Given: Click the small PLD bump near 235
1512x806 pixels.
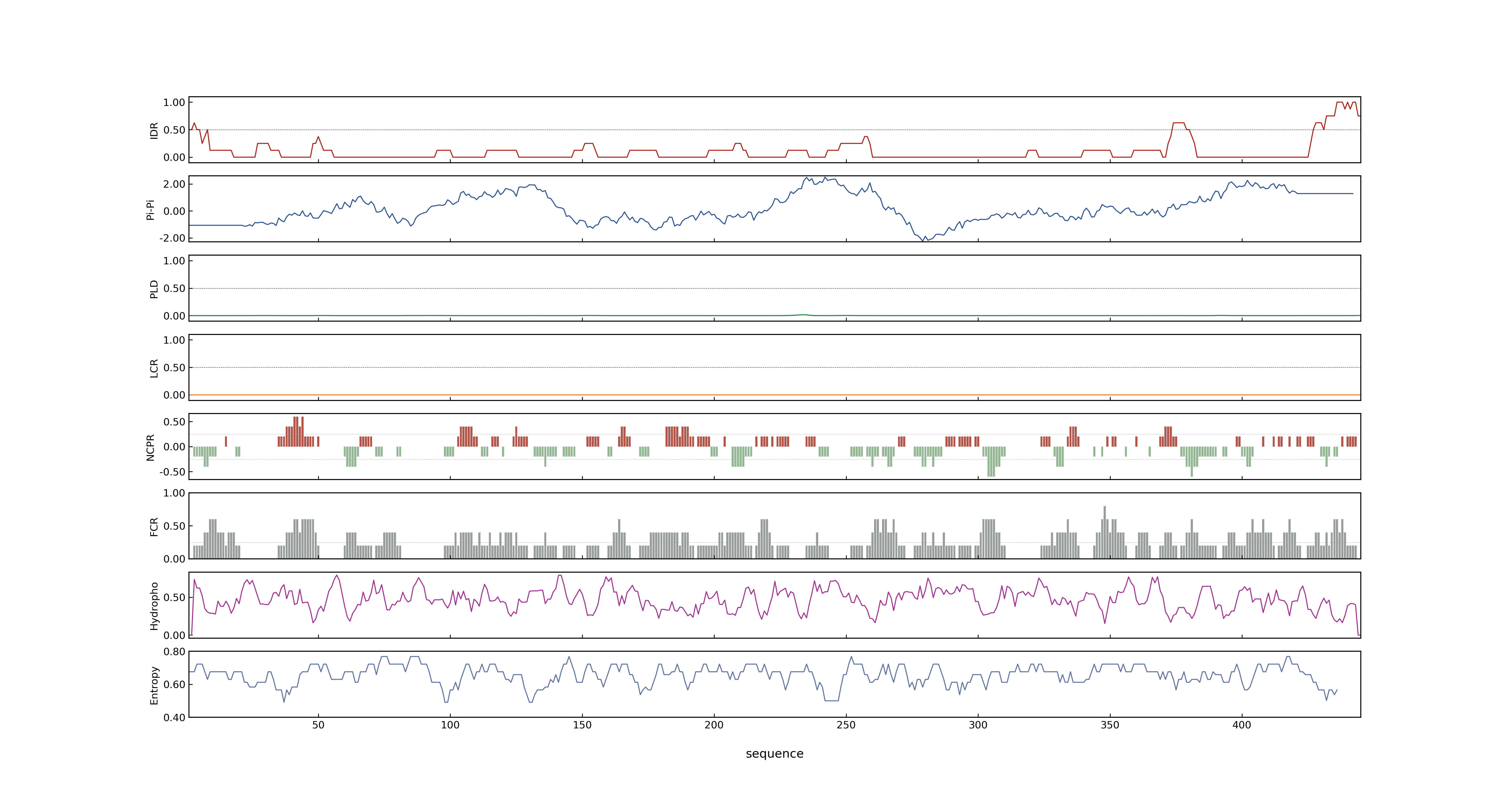Looking at the screenshot, I should [x=804, y=315].
